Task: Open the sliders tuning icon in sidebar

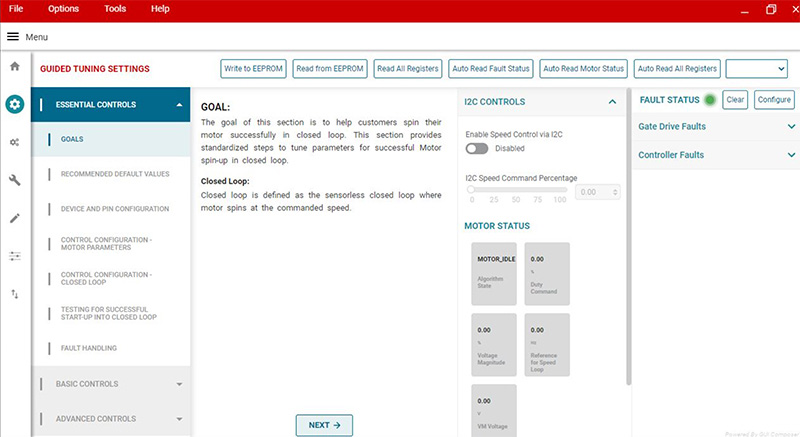Action: 15,256
